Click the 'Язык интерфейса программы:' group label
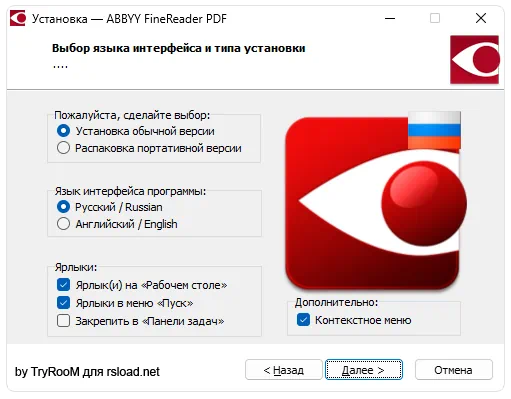Viewport: 511px width, 399px height. tap(130, 191)
